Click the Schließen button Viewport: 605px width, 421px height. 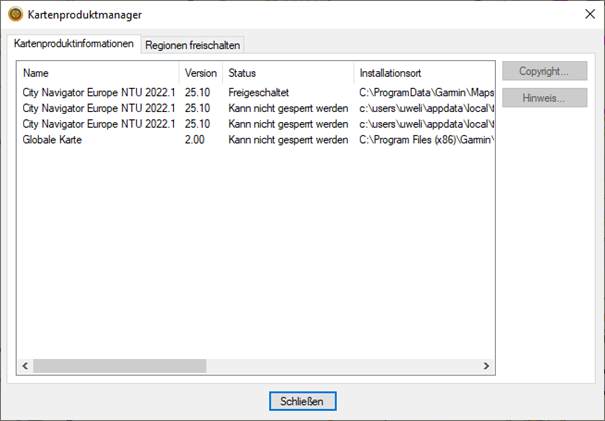click(302, 401)
